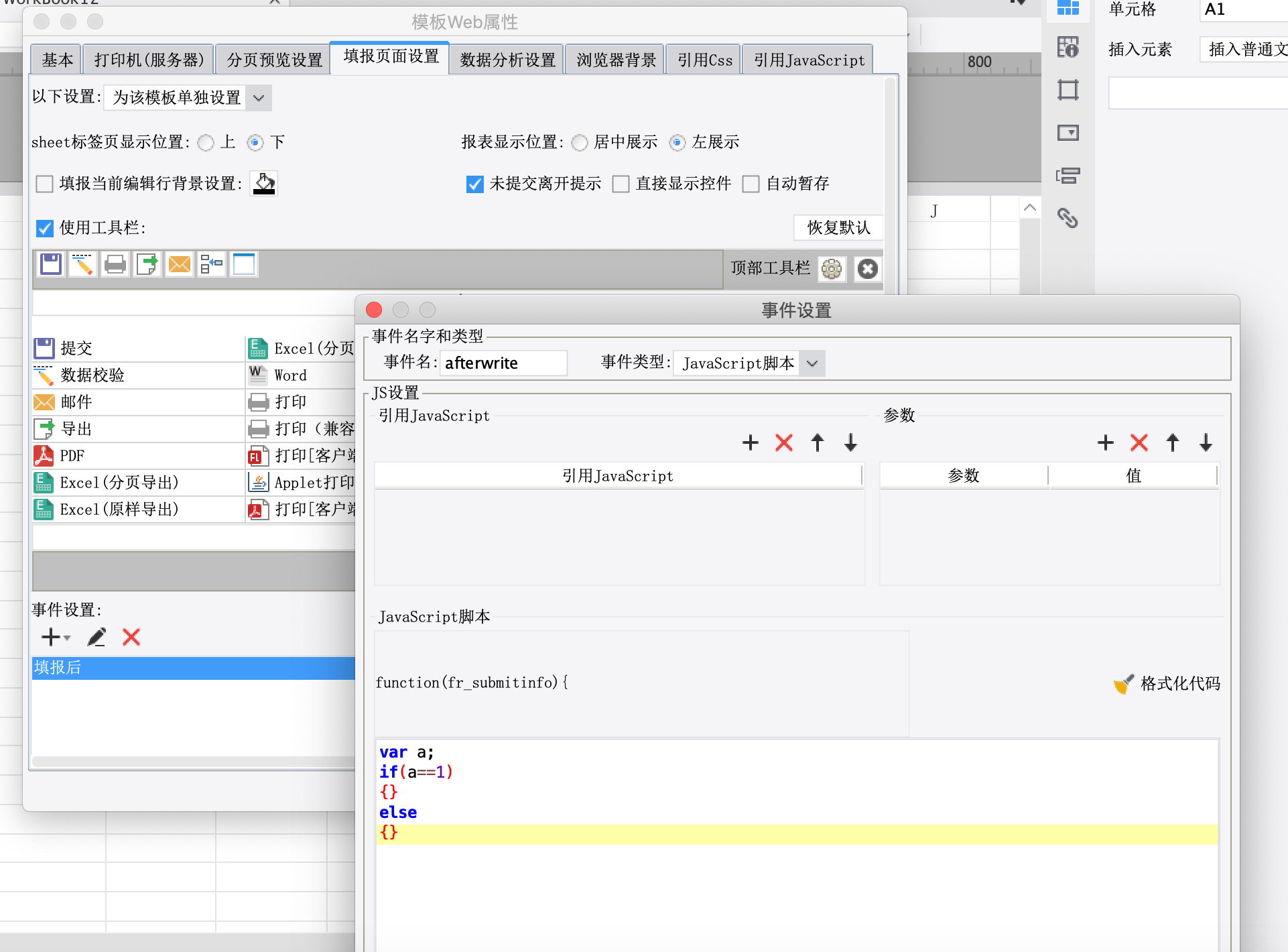
Task: Move referenced JavaScript up
Action: tap(818, 442)
